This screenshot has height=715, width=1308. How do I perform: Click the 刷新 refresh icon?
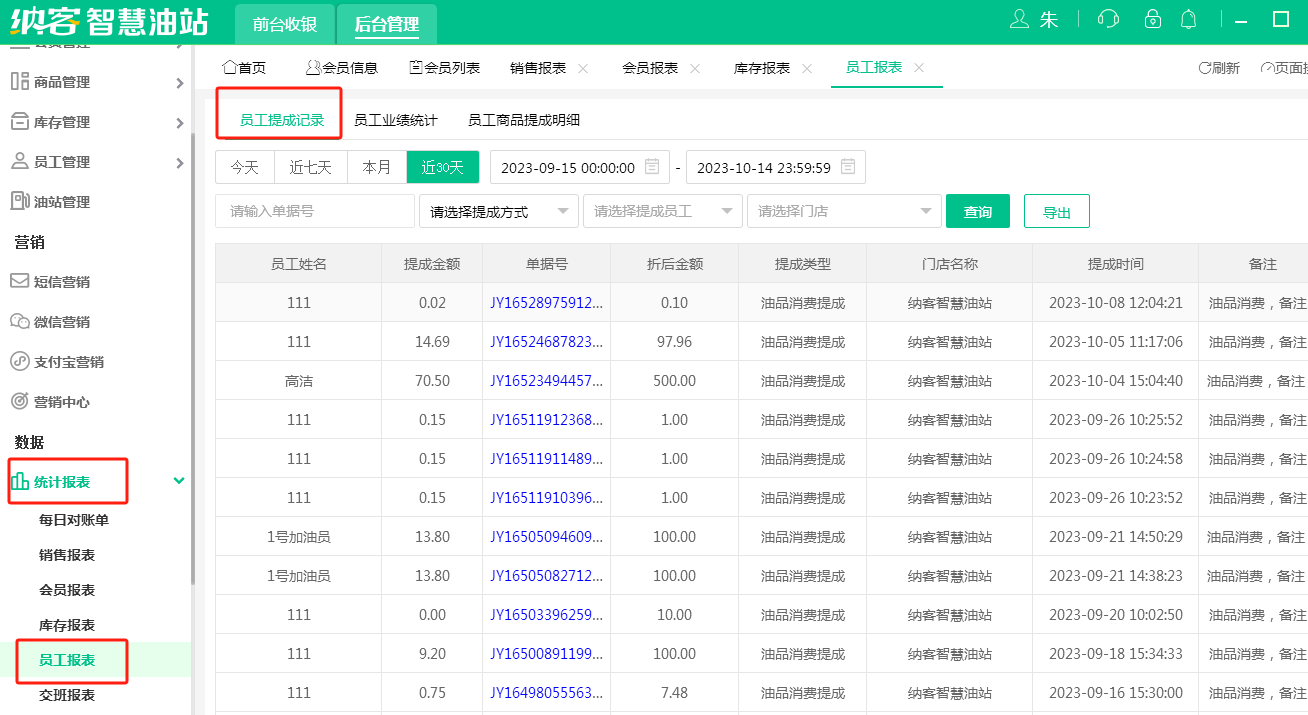point(1205,68)
